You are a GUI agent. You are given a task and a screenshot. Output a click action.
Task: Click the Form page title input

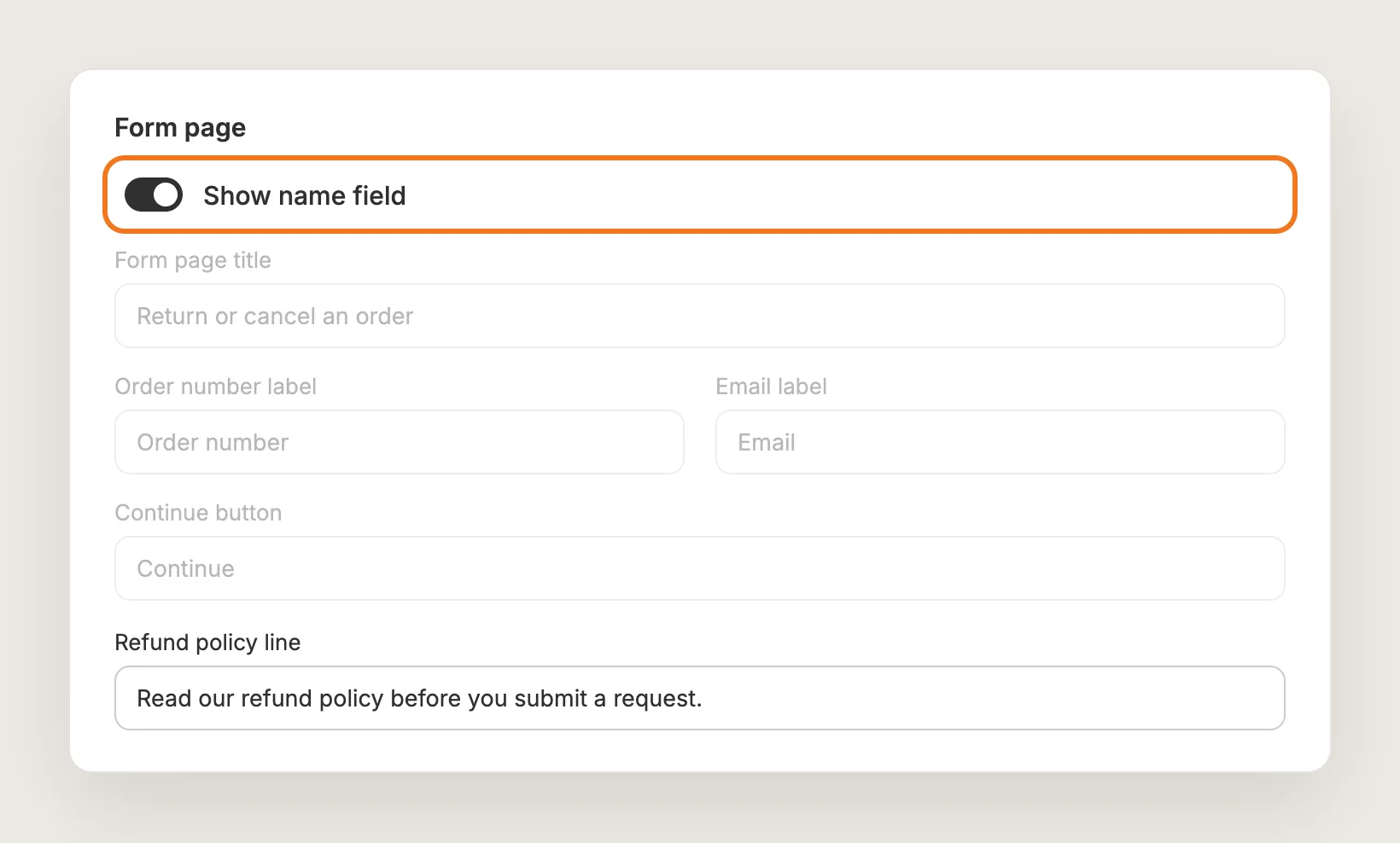[700, 316]
